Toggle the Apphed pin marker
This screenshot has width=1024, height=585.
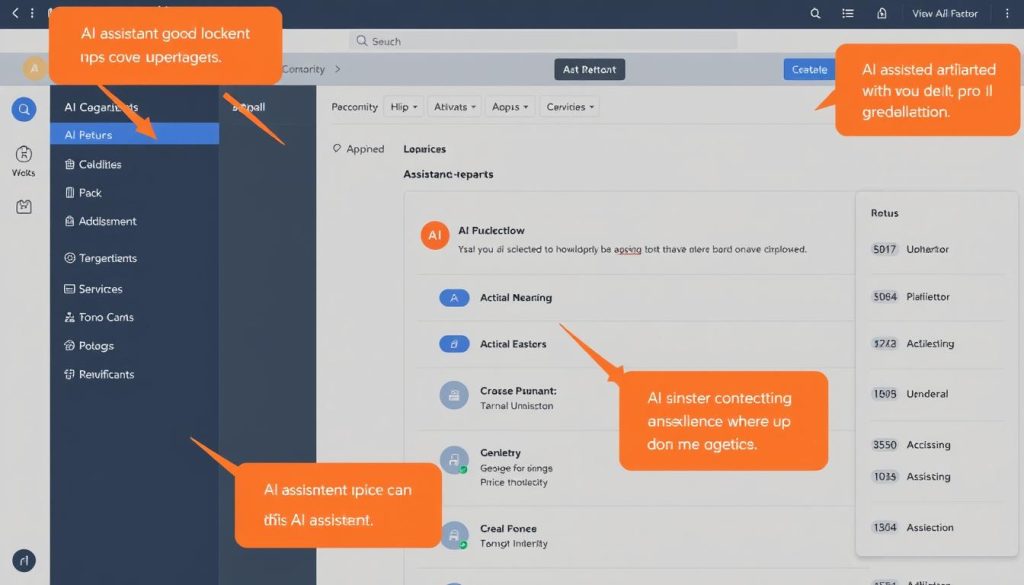pos(337,149)
